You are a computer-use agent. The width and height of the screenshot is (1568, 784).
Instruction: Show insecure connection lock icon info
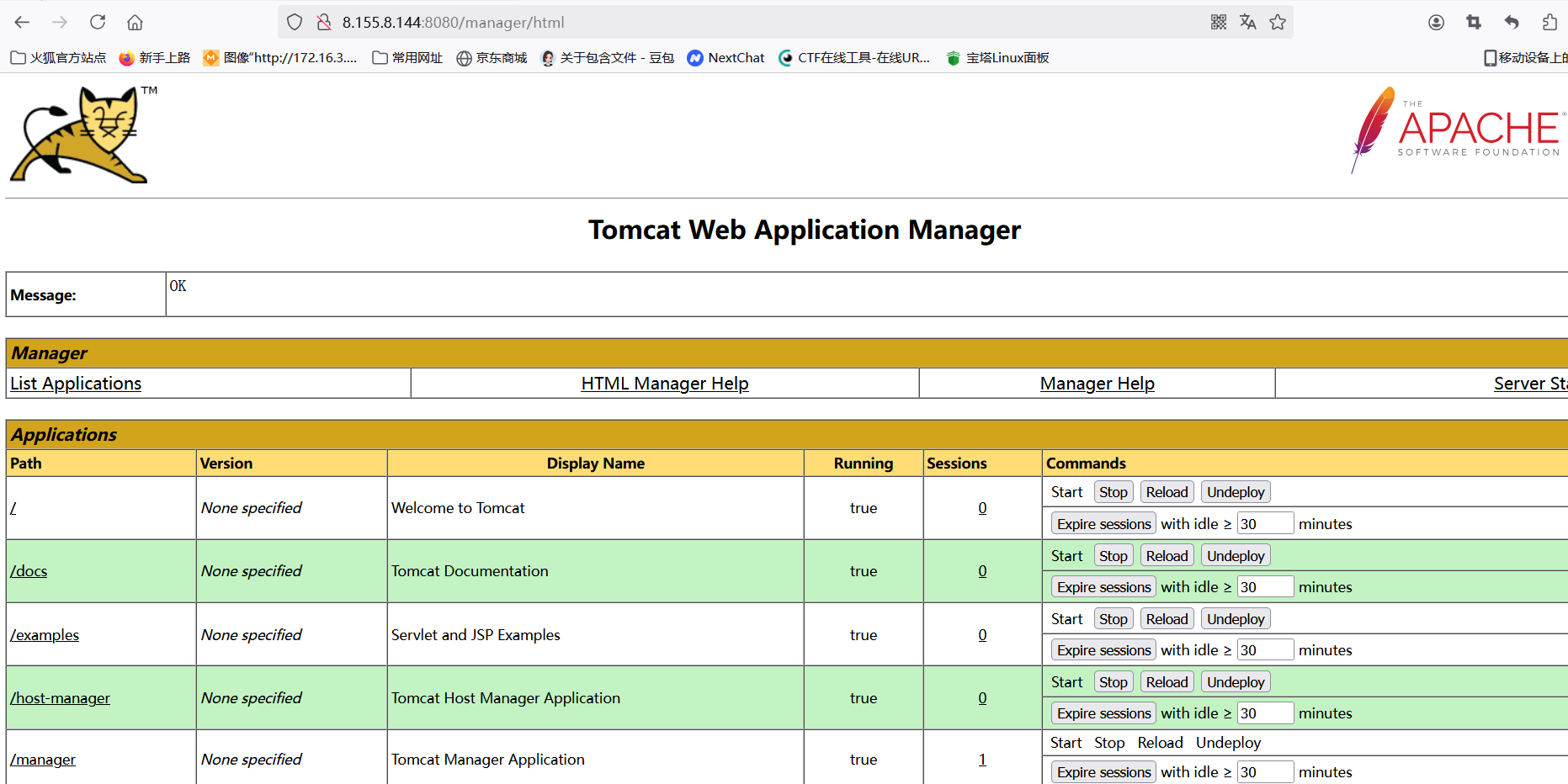pos(324,23)
